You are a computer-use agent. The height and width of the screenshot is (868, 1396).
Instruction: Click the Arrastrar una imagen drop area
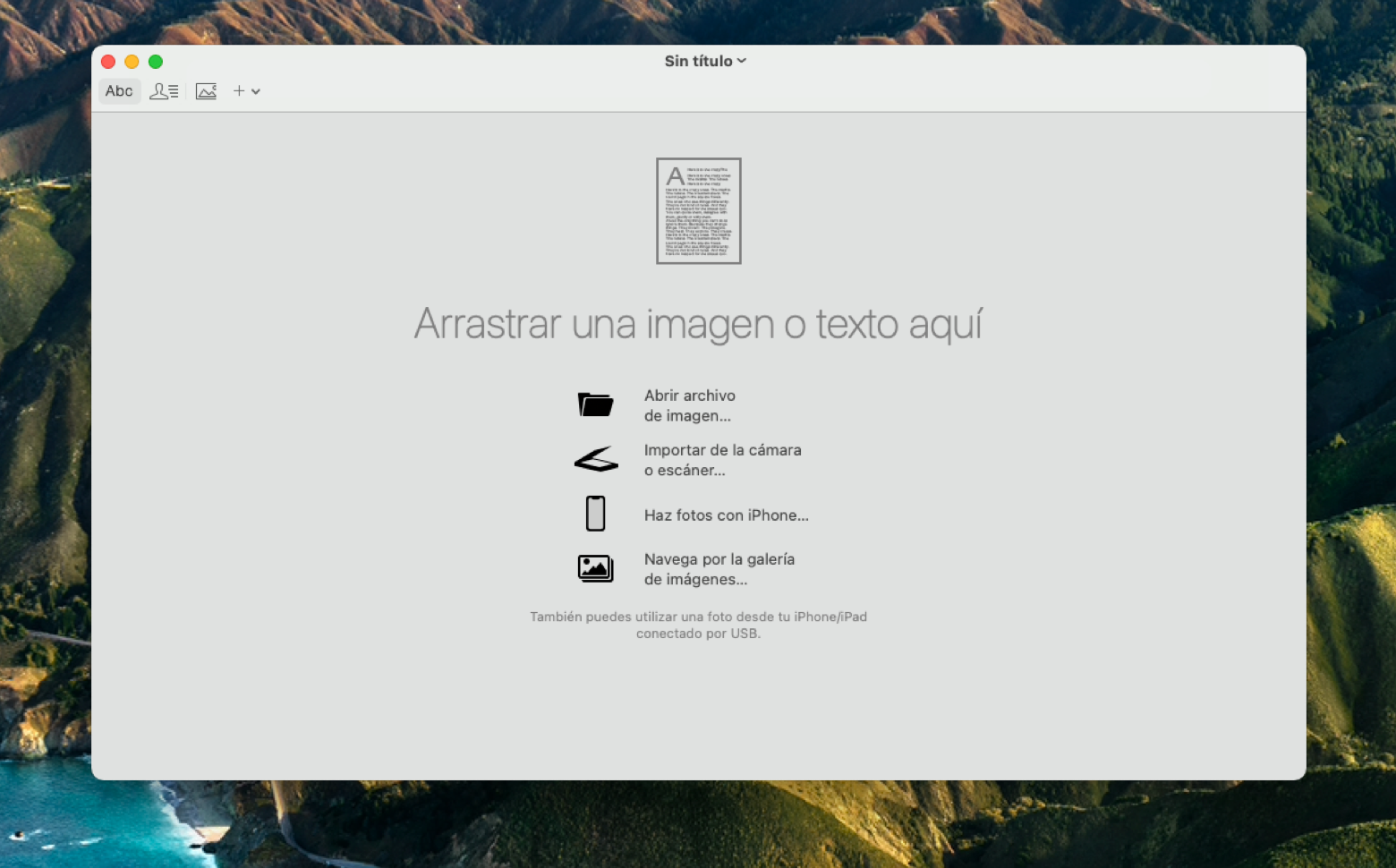698,324
